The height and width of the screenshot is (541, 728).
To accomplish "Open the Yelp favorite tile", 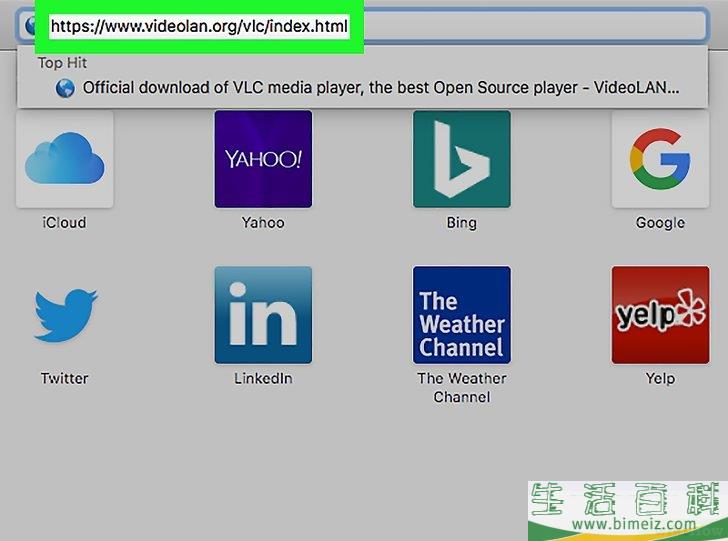I will coord(660,315).
